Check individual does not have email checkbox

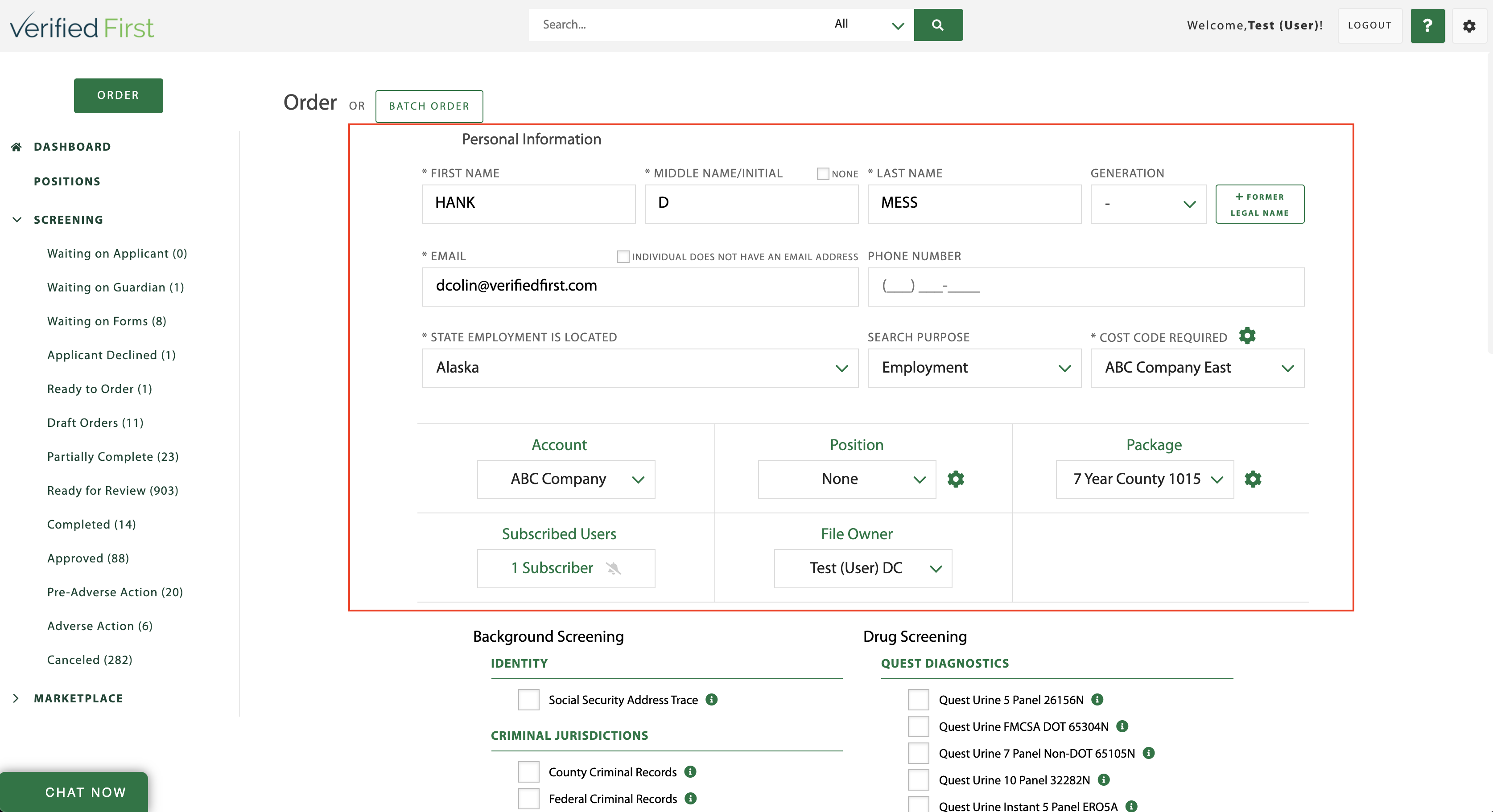coord(623,257)
